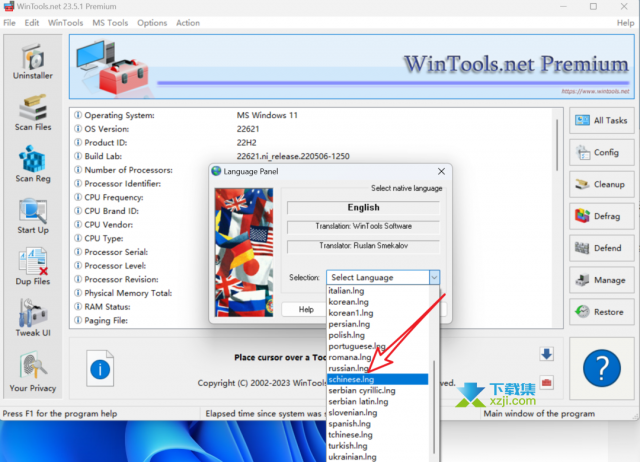Click the language dropdown list scrollbar
Image resolution: width=640 pixels, height=462 pixels.
(434, 407)
